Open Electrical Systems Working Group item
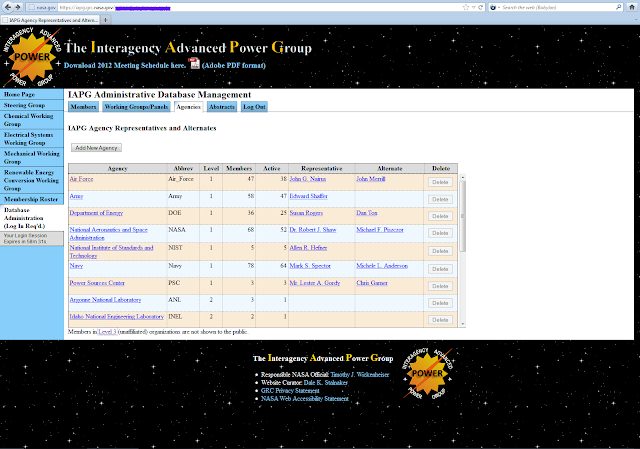 32,139
